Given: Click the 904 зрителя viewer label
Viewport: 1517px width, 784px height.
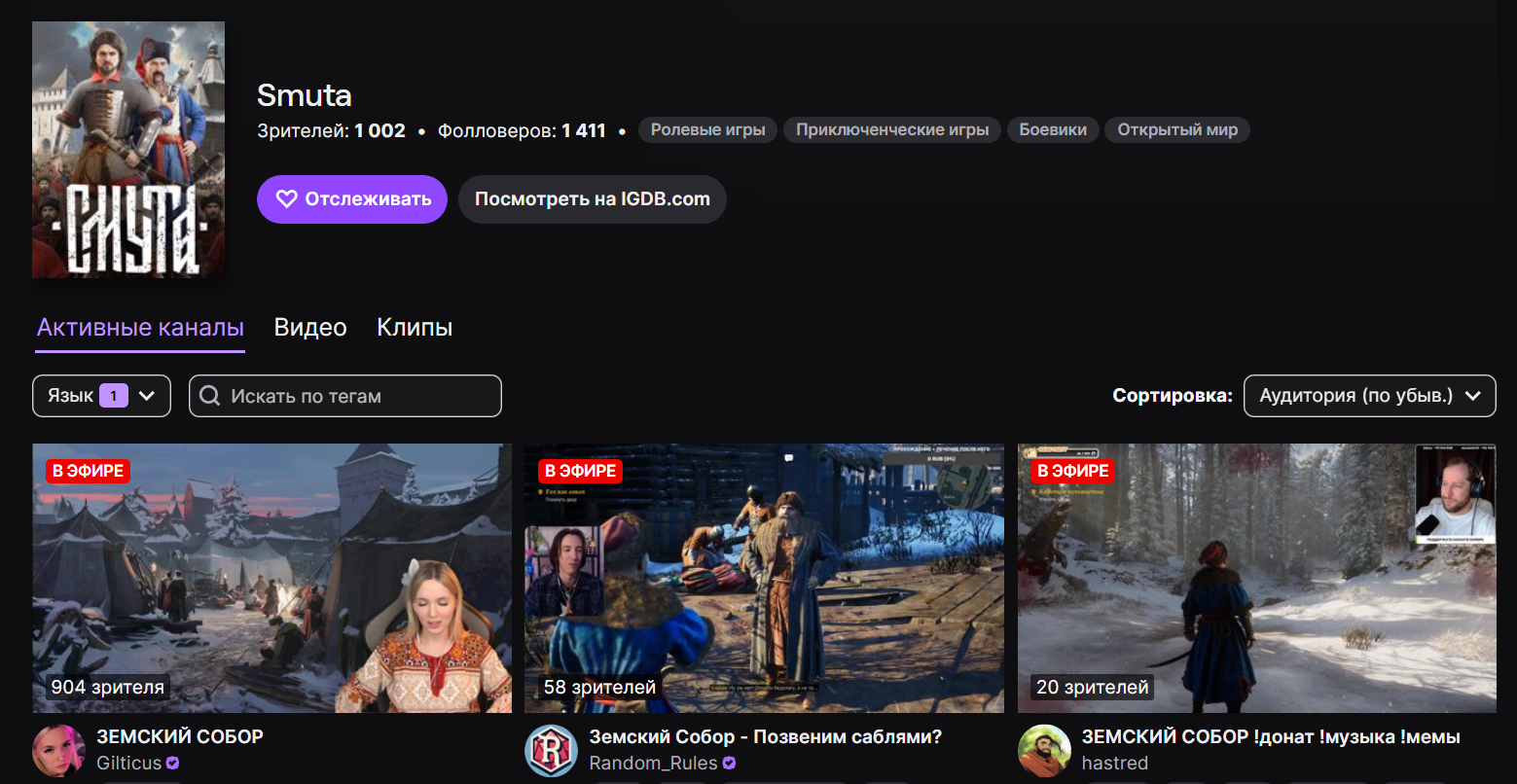Looking at the screenshot, I should [x=108, y=687].
